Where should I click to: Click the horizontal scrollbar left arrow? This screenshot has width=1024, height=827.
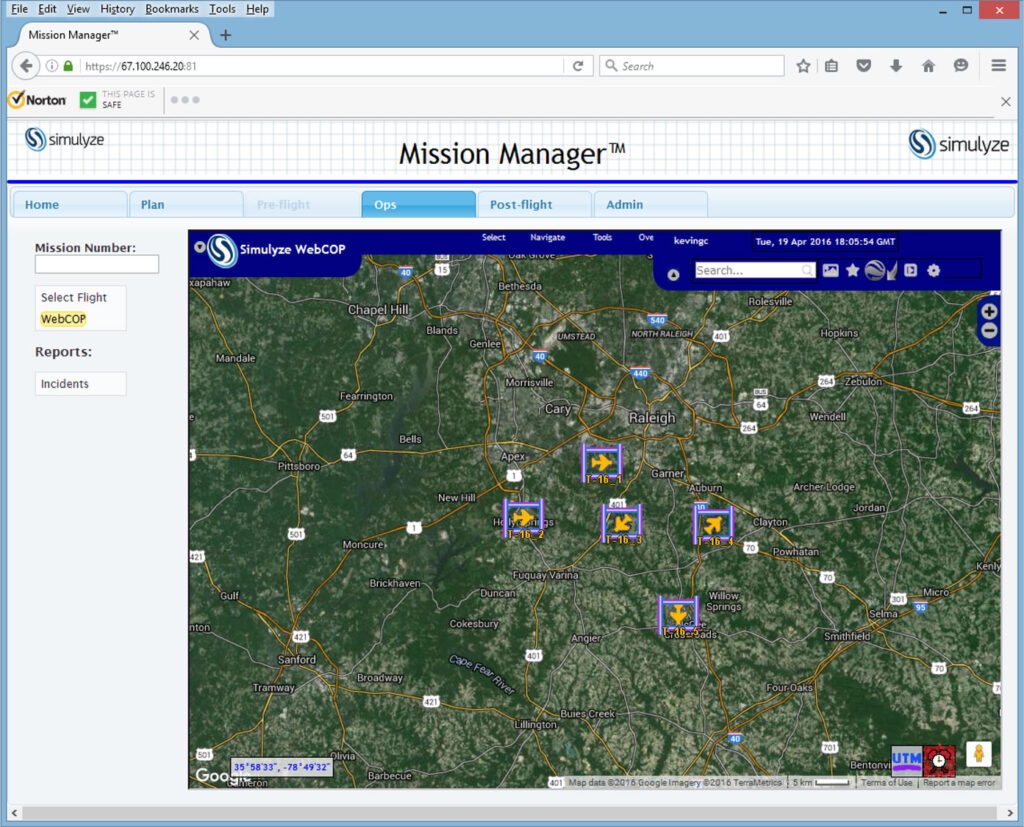(x=14, y=813)
